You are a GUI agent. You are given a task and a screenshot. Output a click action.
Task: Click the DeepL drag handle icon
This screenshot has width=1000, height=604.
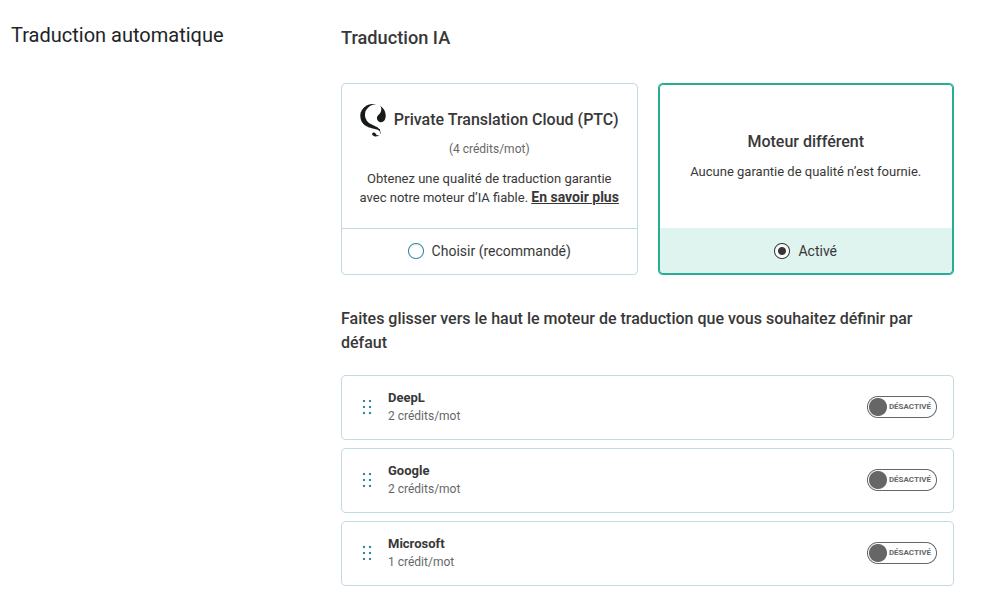pyautogui.click(x=367, y=407)
